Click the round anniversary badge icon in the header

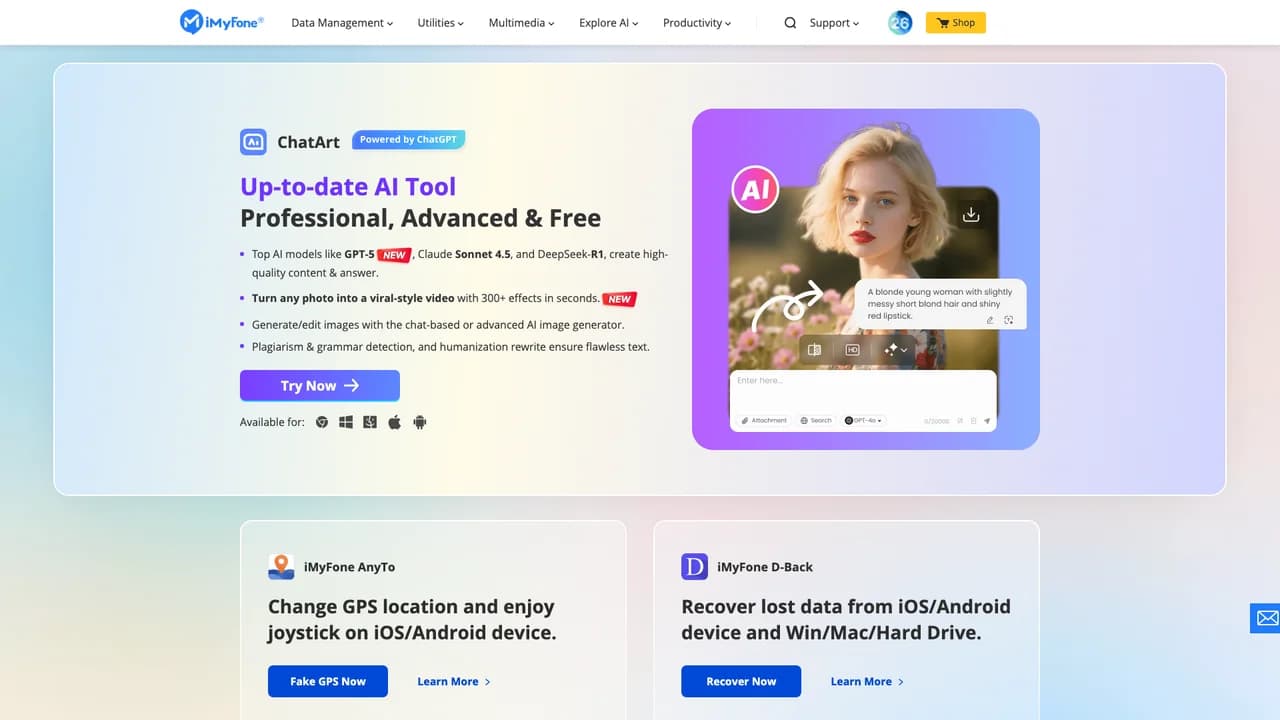pos(900,22)
